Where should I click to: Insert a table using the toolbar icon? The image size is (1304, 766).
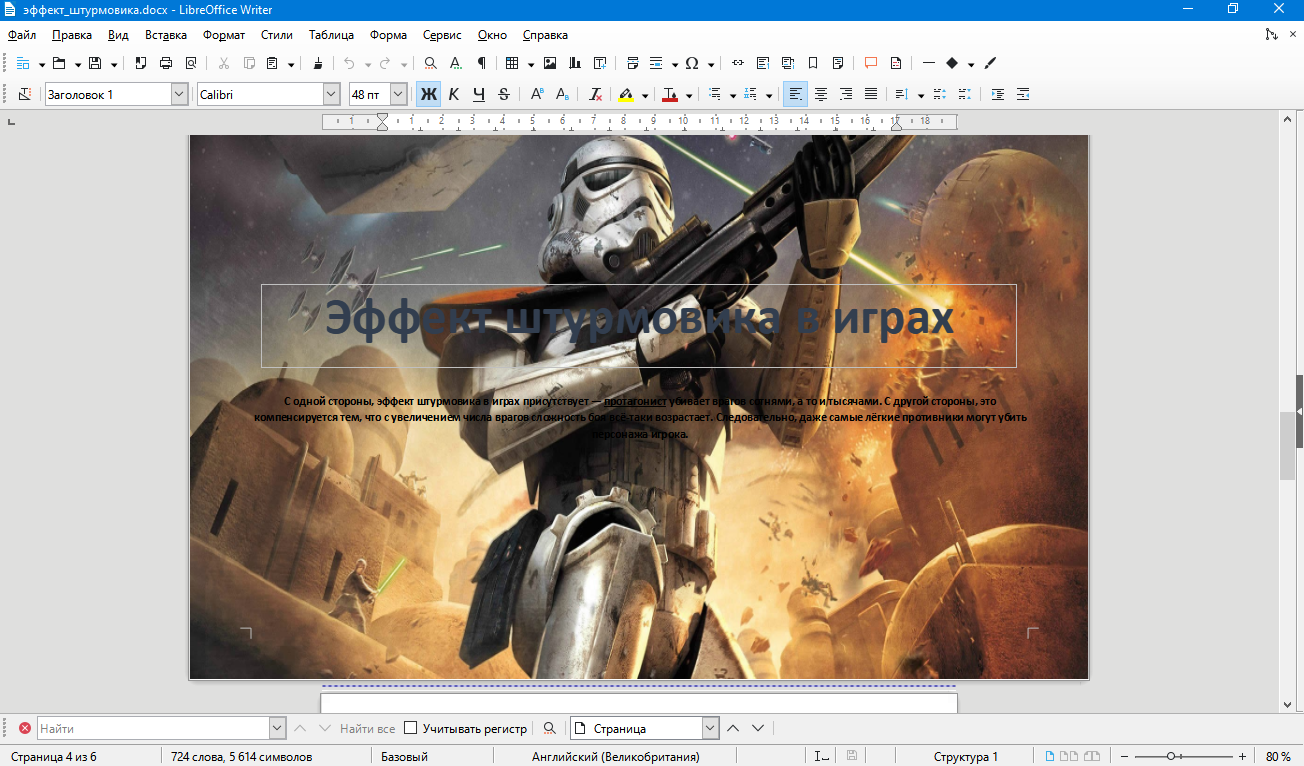click(512, 63)
